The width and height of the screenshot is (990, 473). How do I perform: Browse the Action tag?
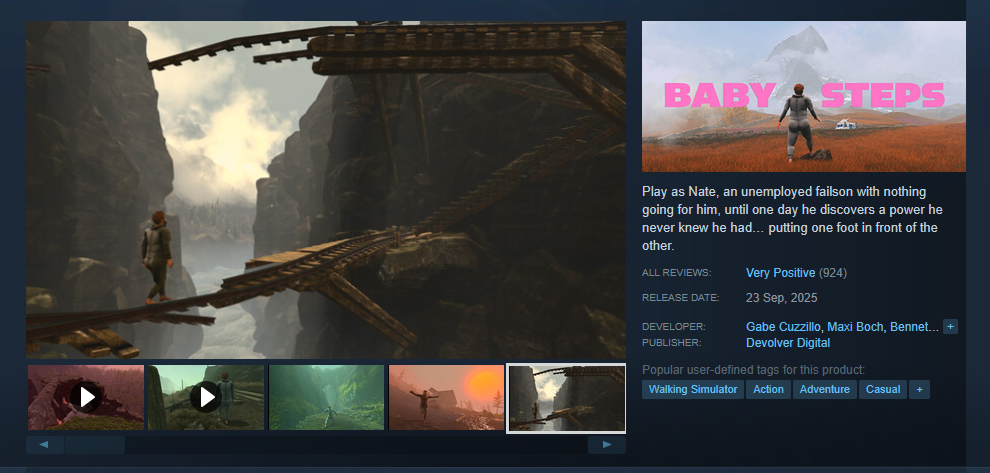tap(768, 390)
